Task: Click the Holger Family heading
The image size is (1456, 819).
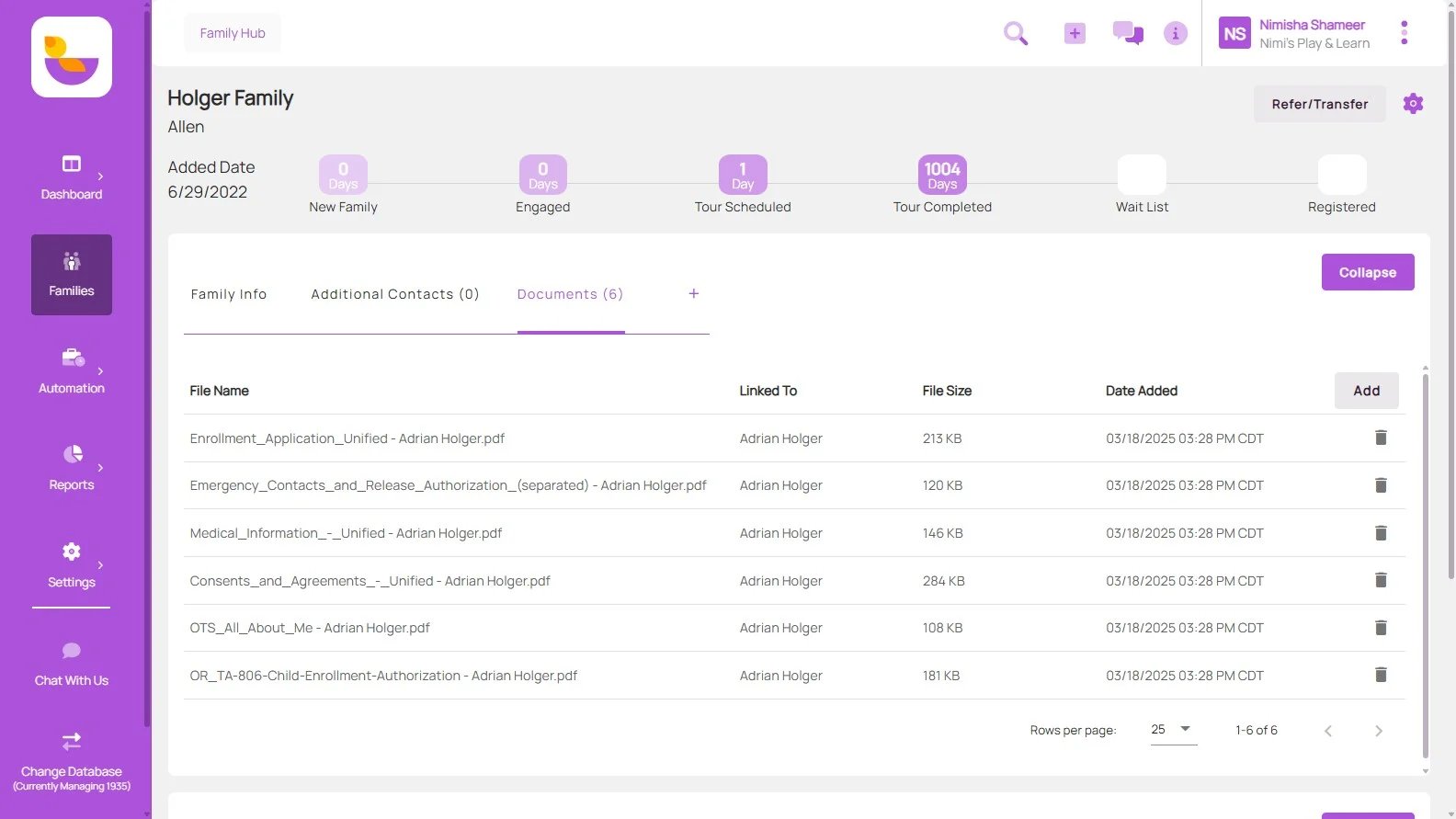Action: pyautogui.click(x=230, y=98)
